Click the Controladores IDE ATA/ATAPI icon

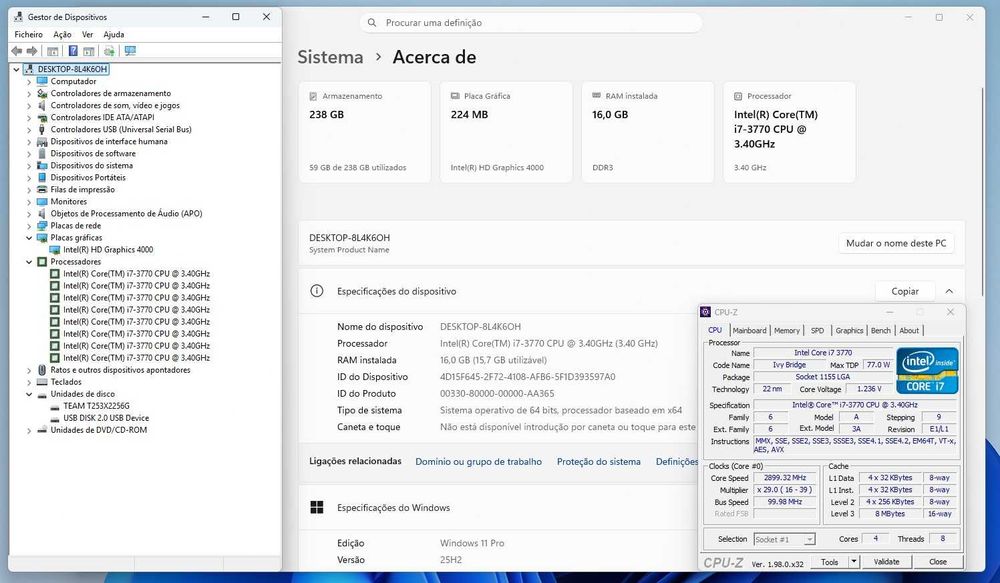pos(42,117)
